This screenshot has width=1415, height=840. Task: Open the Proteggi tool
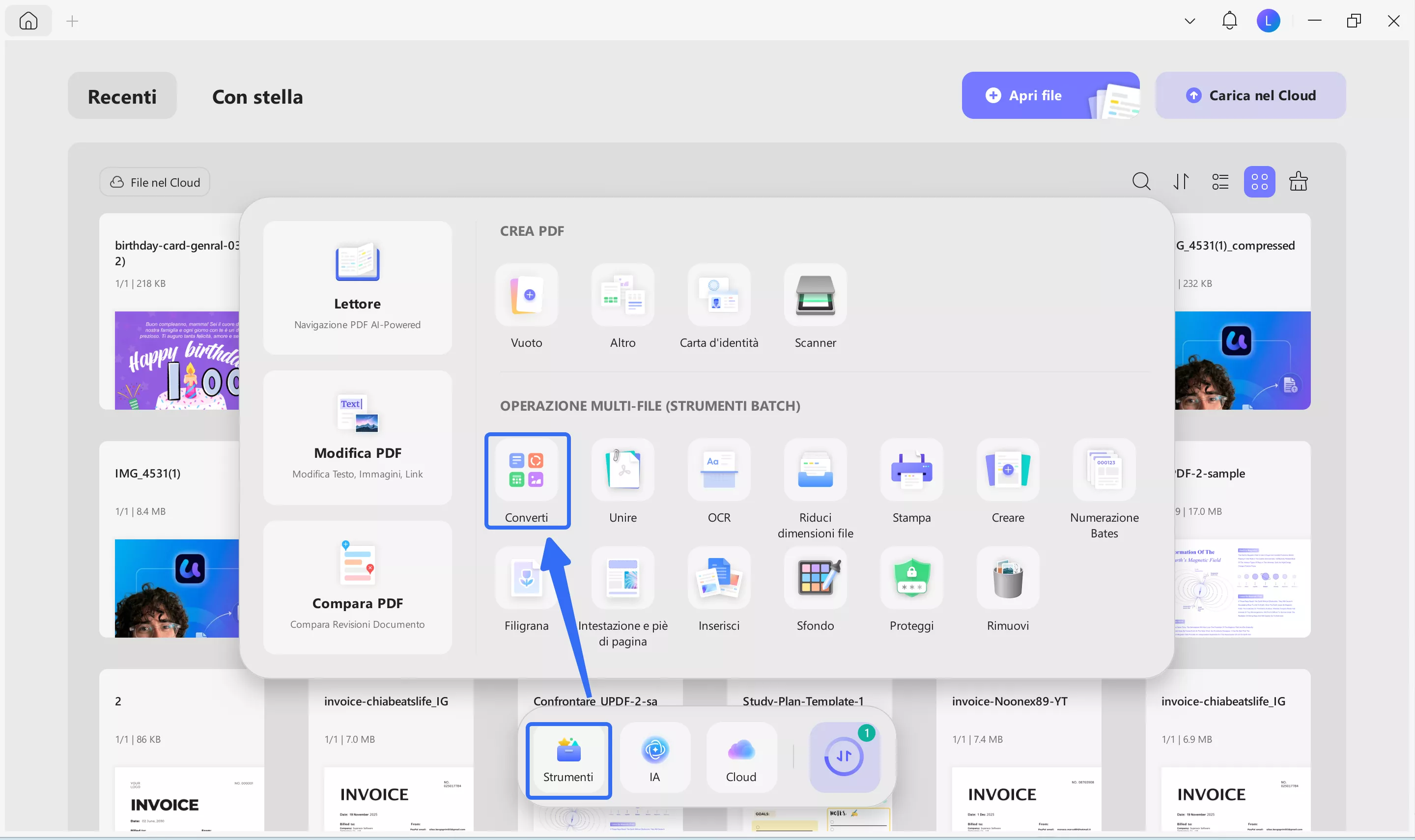[x=911, y=578]
